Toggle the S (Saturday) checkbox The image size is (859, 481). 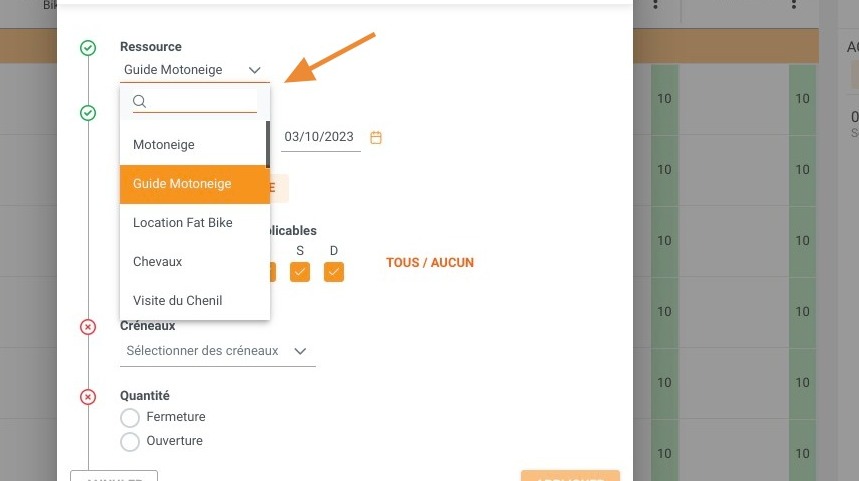pyautogui.click(x=300, y=272)
